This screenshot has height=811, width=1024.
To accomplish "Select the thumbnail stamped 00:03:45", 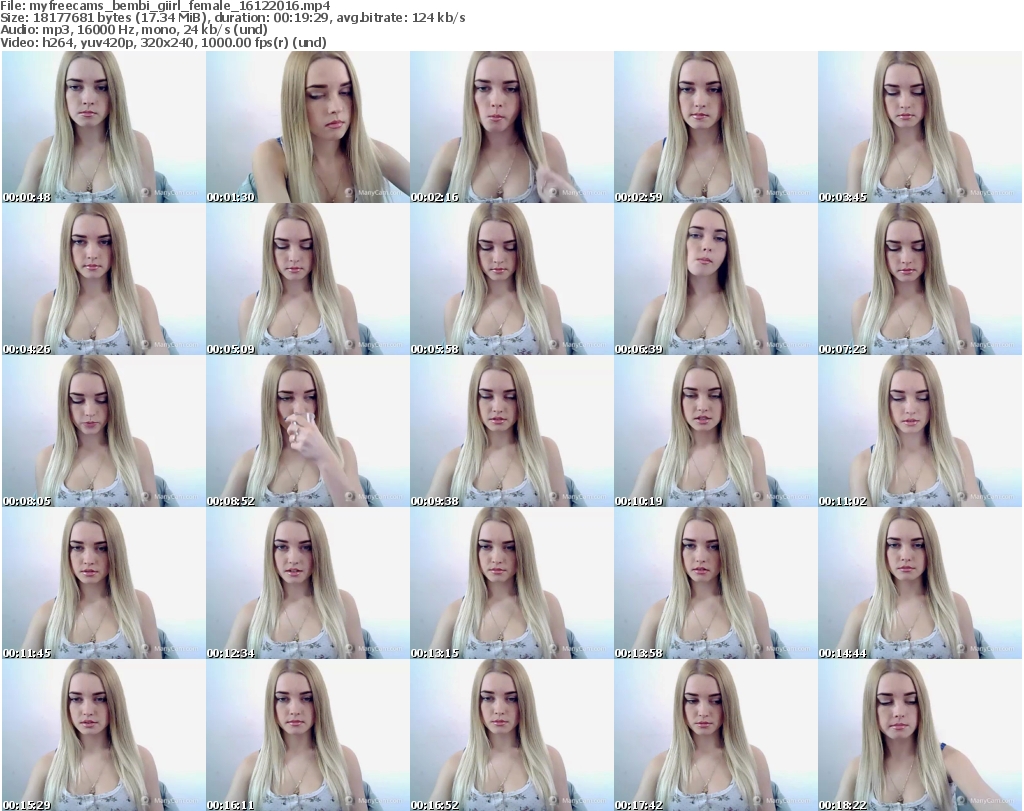I will pos(920,127).
